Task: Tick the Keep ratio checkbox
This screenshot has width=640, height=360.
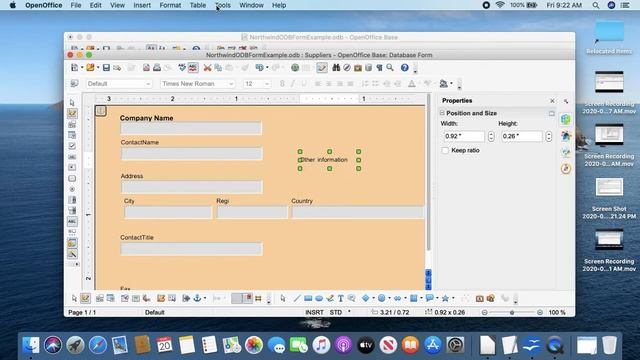Action: [445, 151]
